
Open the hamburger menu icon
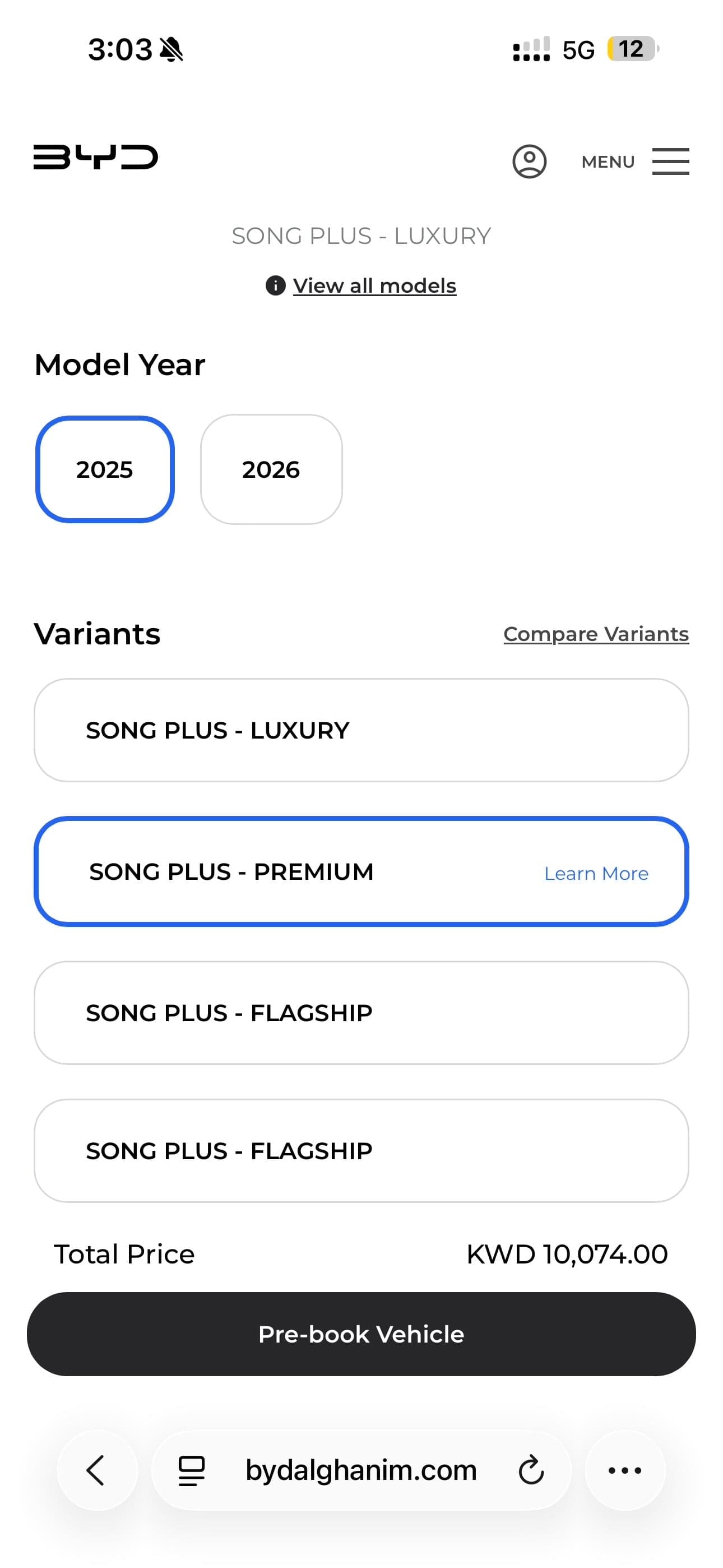670,162
